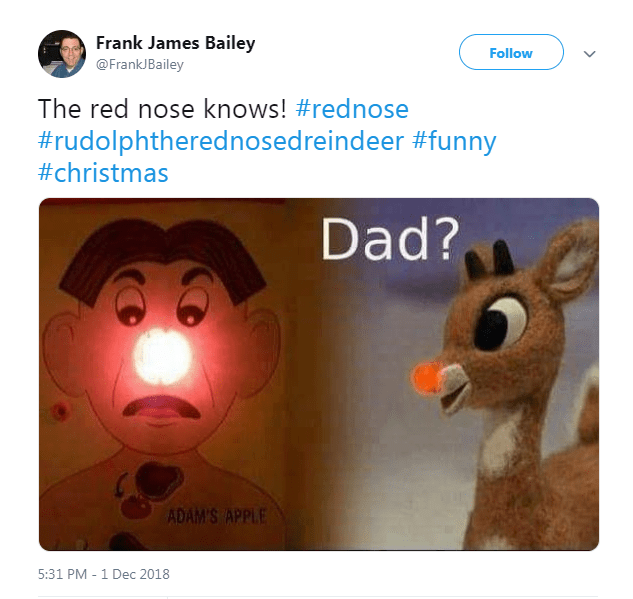Select the #funny hashtag
Viewport: 633px width, 599px height.
click(454, 141)
